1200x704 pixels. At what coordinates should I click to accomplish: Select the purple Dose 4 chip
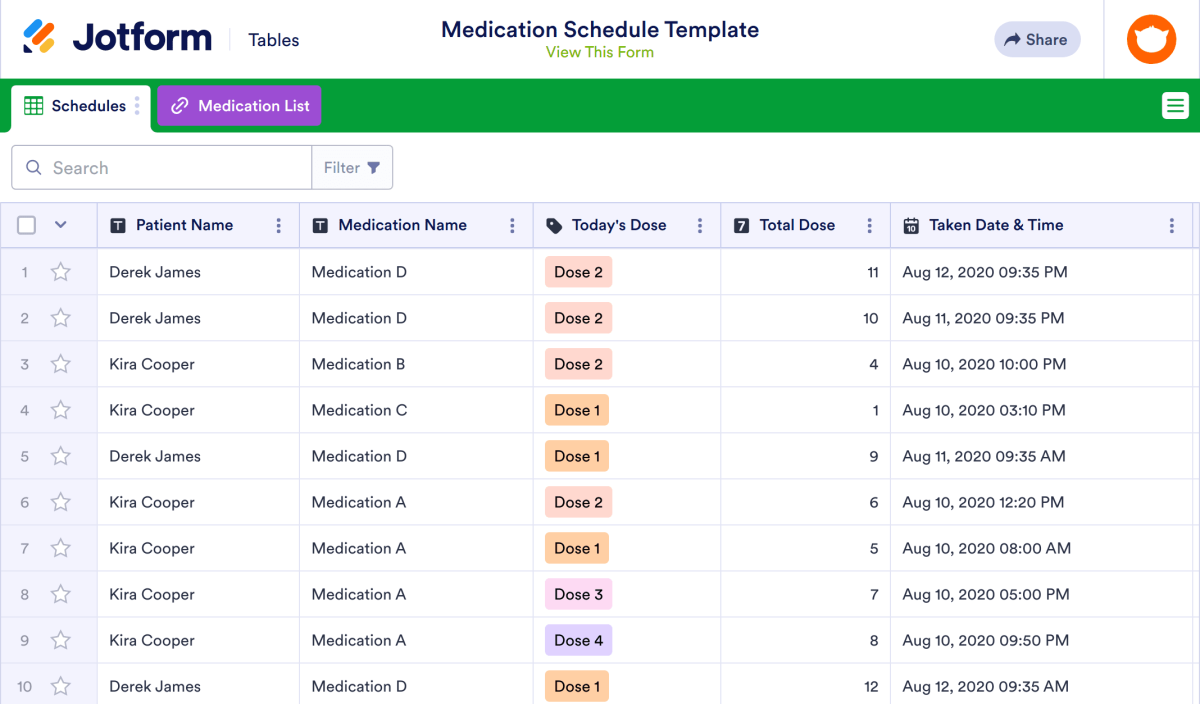[x=578, y=640]
